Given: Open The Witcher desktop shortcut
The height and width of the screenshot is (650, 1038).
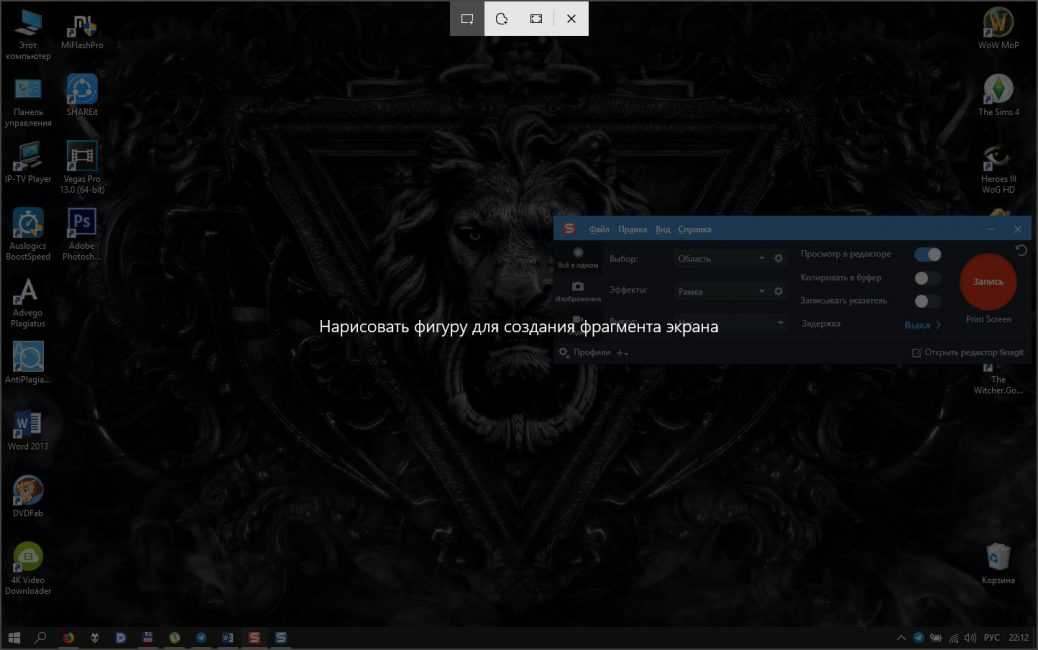Looking at the screenshot, I should tap(998, 380).
